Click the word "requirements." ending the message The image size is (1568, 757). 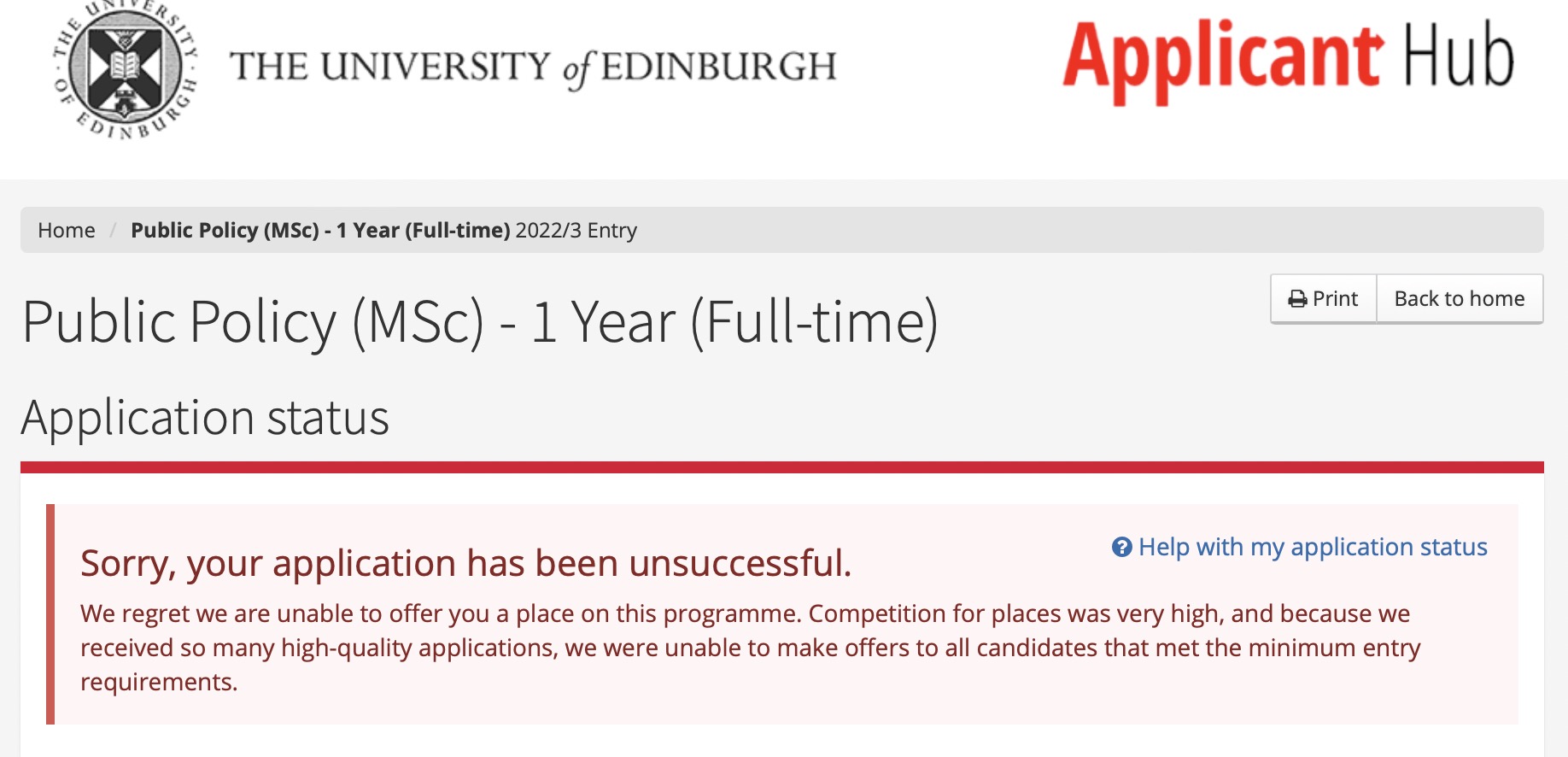coord(159,682)
